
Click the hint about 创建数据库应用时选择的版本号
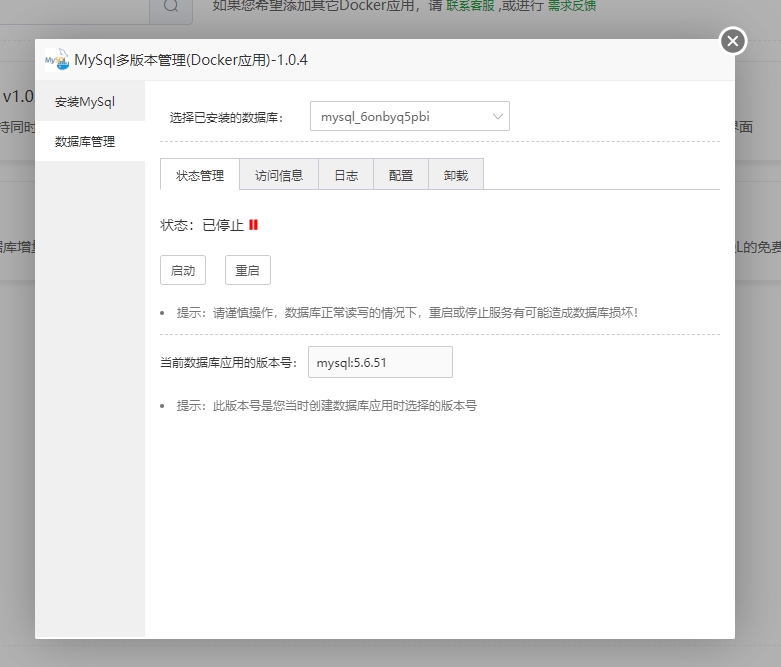pyautogui.click(x=327, y=405)
